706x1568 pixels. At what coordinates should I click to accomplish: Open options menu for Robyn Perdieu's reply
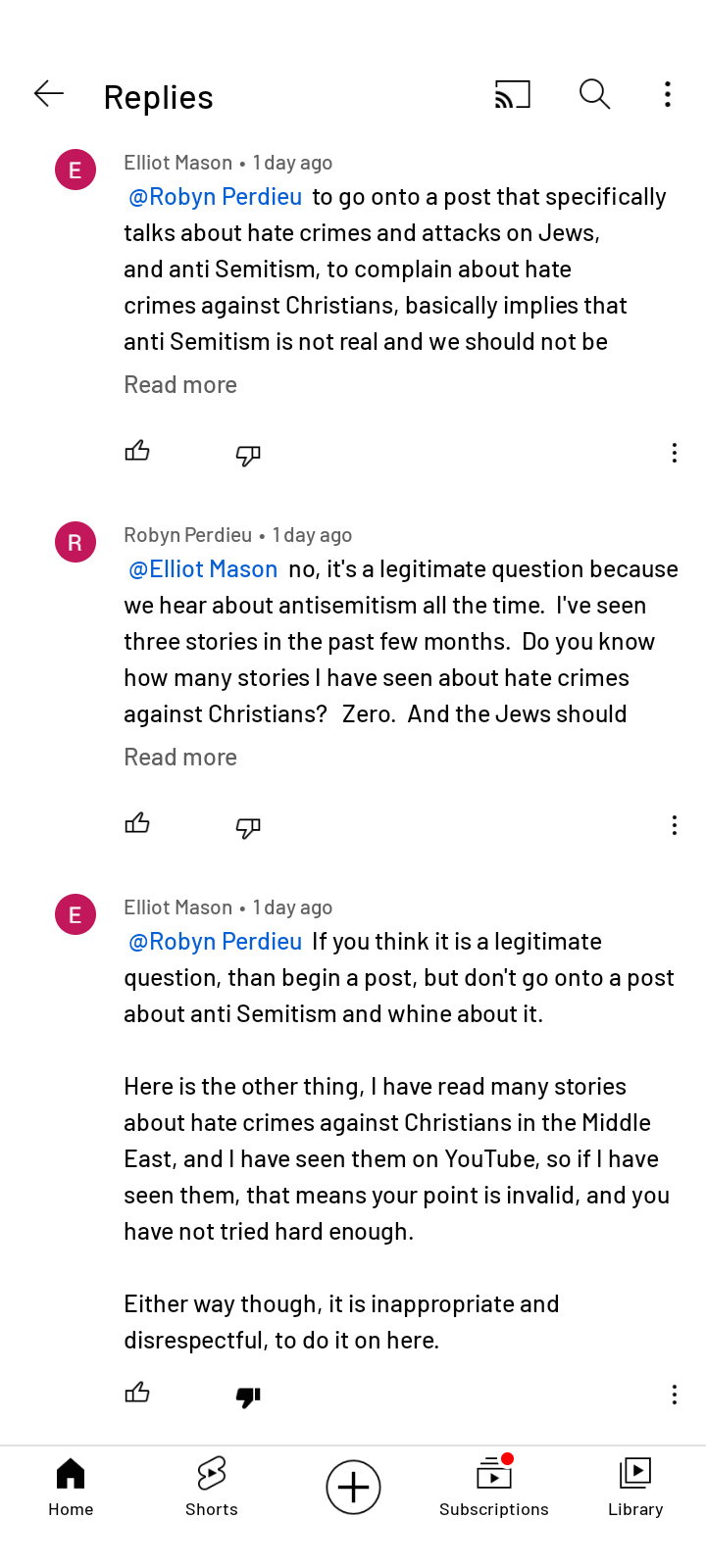[674, 825]
